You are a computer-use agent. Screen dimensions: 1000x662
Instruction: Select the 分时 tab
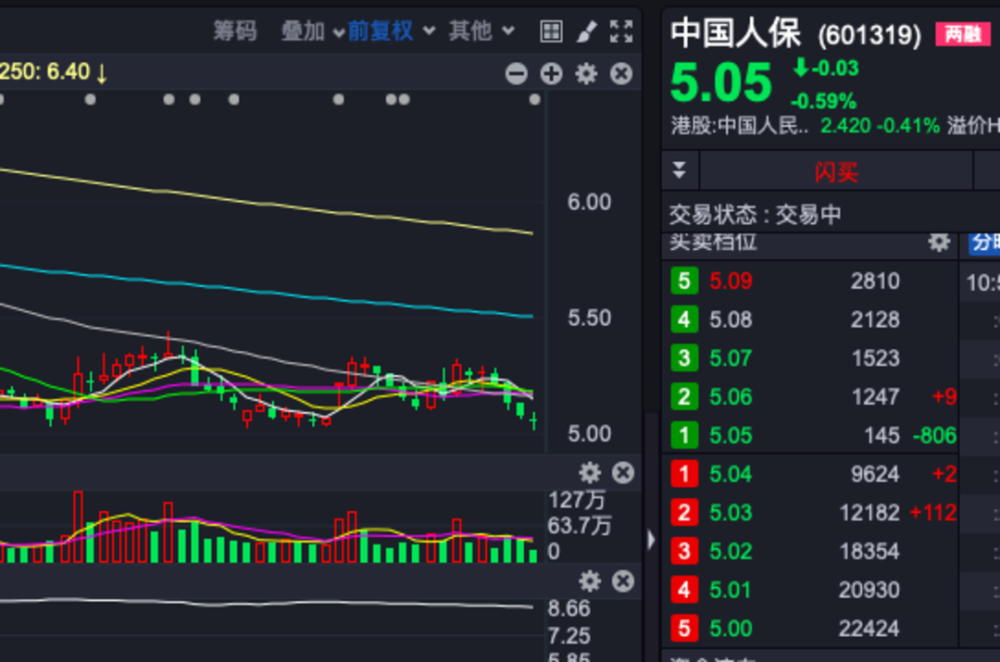click(x=984, y=243)
